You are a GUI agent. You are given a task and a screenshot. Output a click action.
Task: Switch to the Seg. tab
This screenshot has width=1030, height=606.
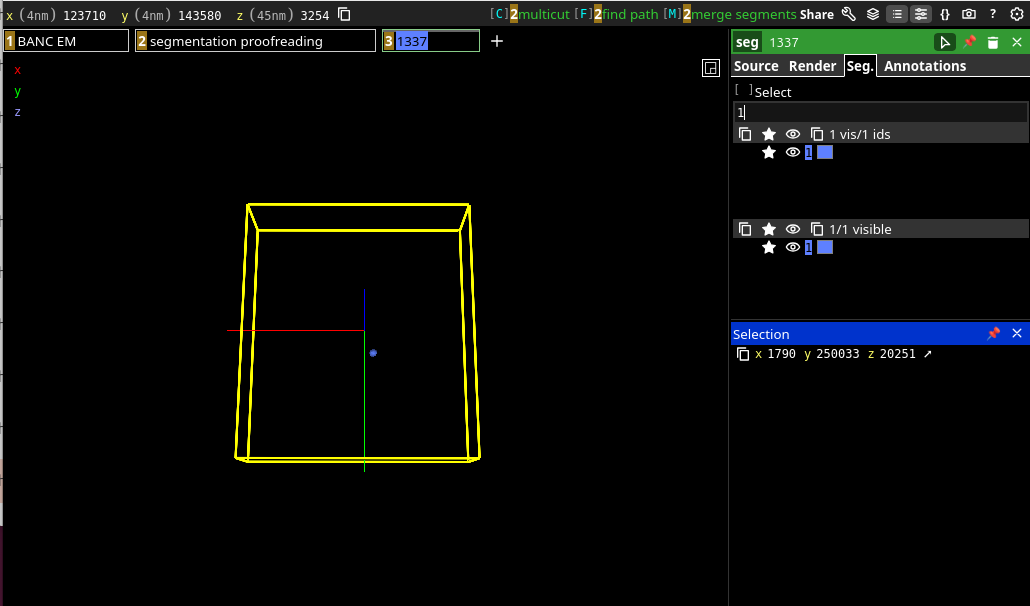[x=860, y=66]
